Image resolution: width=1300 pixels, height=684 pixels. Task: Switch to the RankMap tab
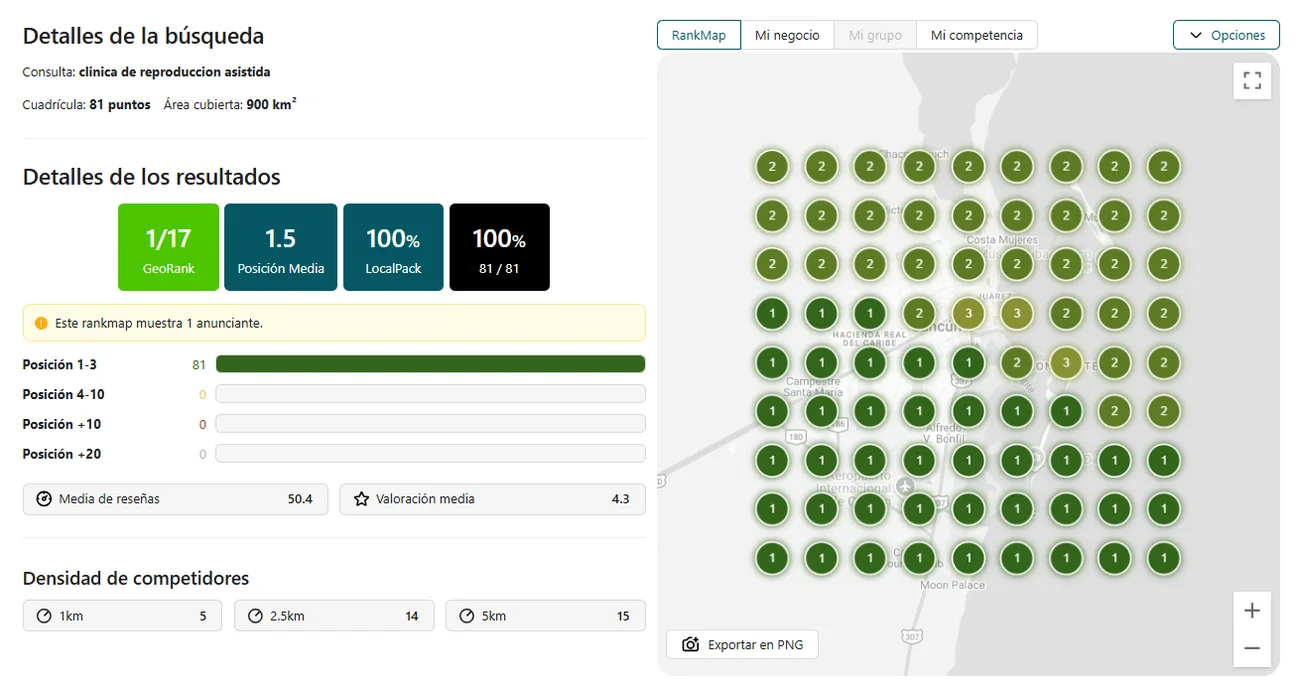pos(698,35)
